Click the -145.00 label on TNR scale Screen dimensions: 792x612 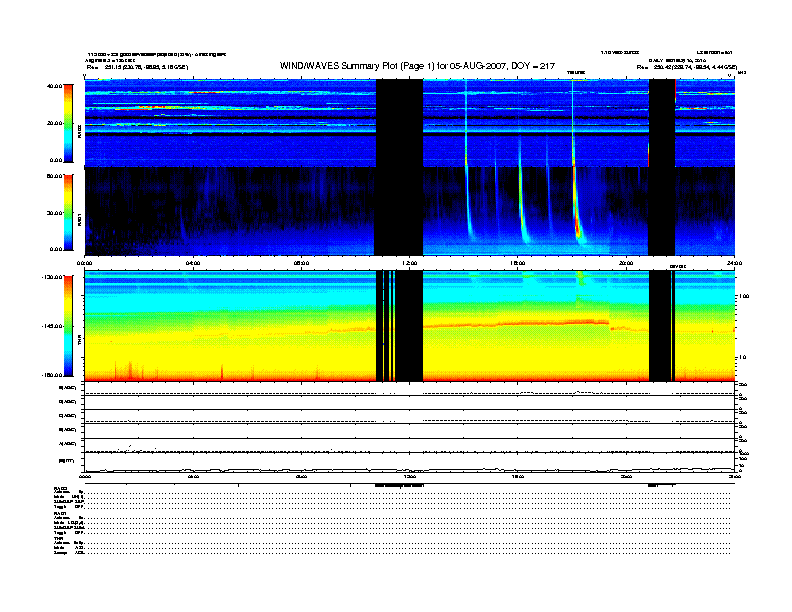coord(52,326)
